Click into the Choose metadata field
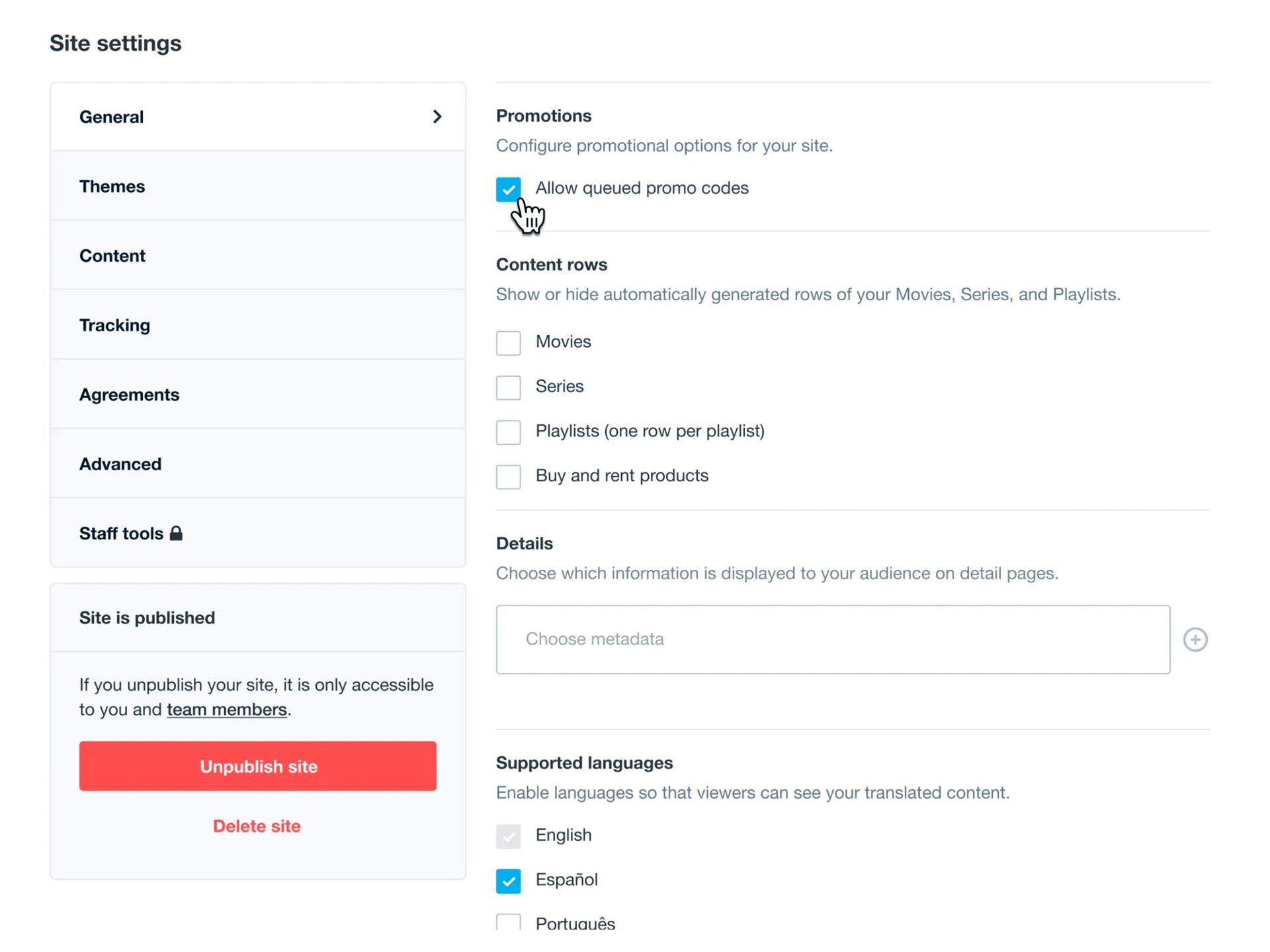Viewport: 1270px width, 952px height. [832, 639]
